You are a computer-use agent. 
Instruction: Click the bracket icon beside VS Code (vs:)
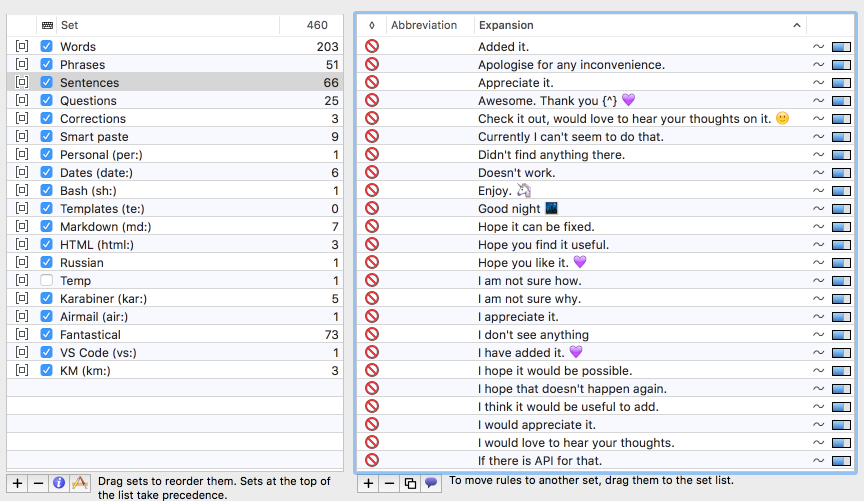coord(21,352)
